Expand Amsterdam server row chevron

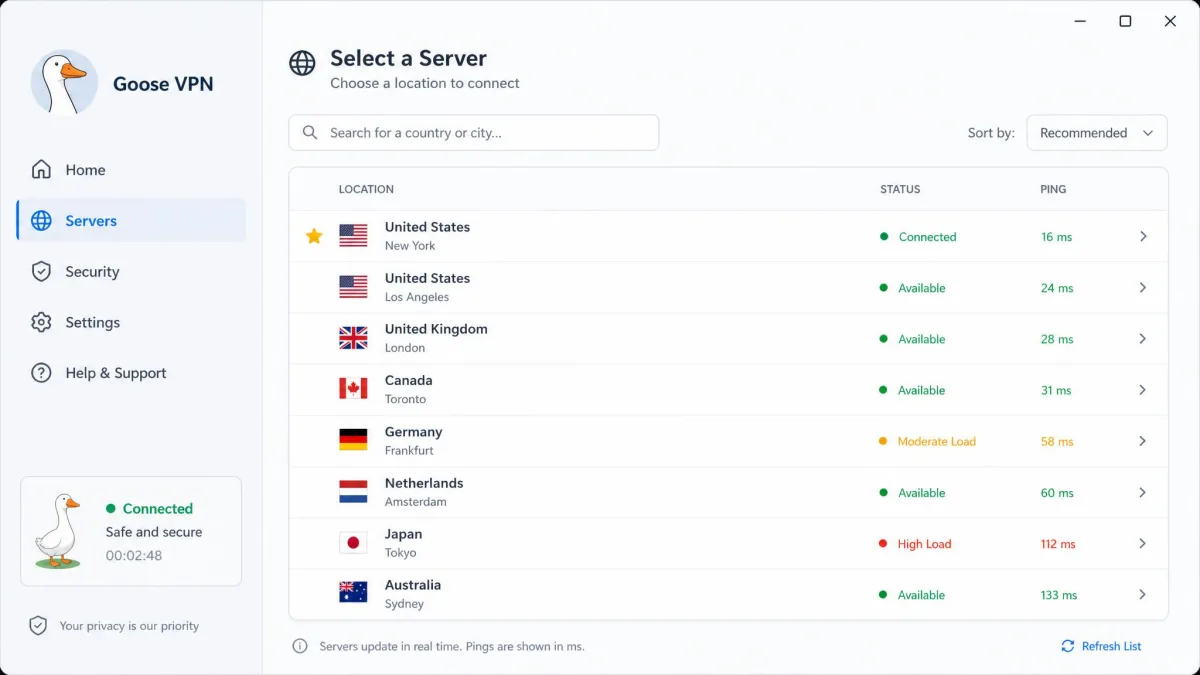(x=1143, y=492)
